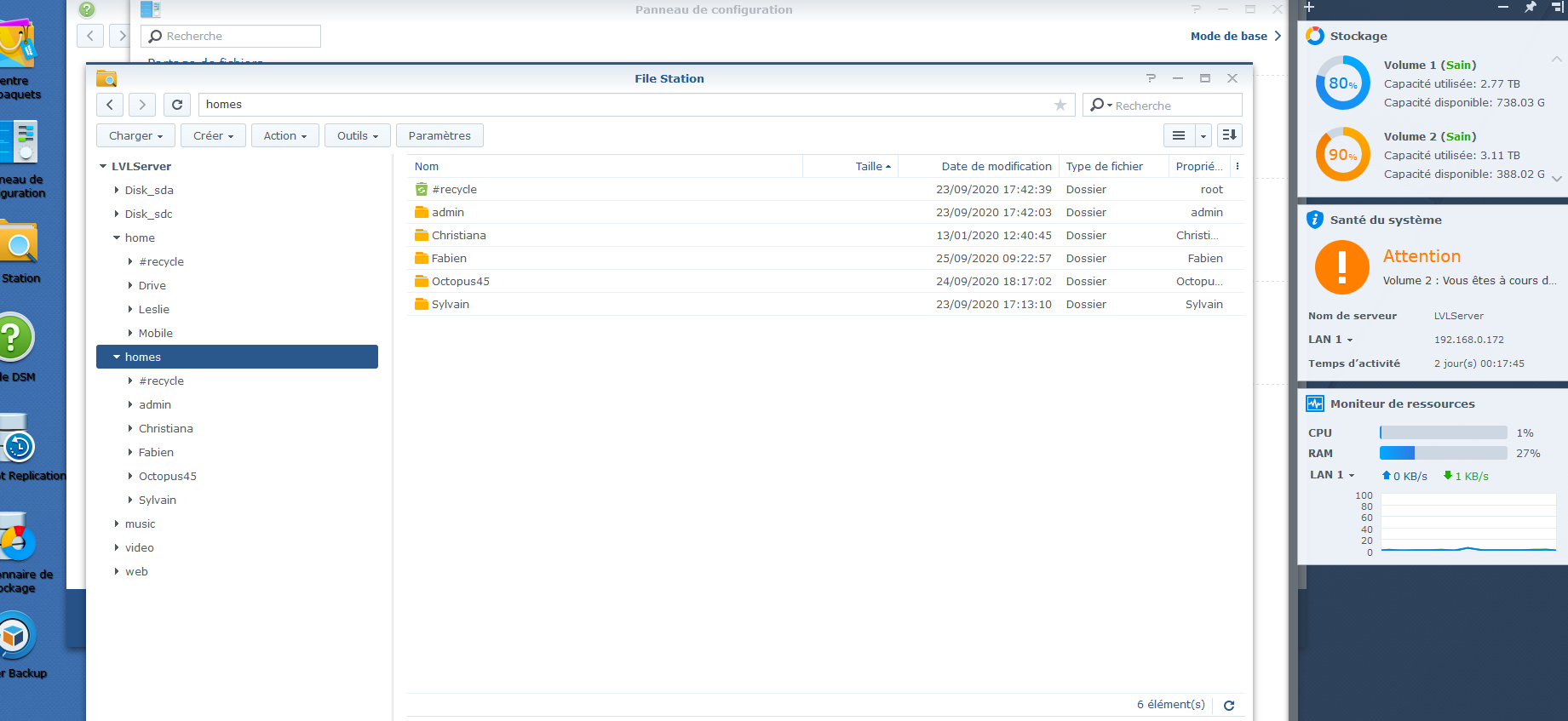
Task: Click the Control Panel Recherche field
Action: click(x=231, y=36)
